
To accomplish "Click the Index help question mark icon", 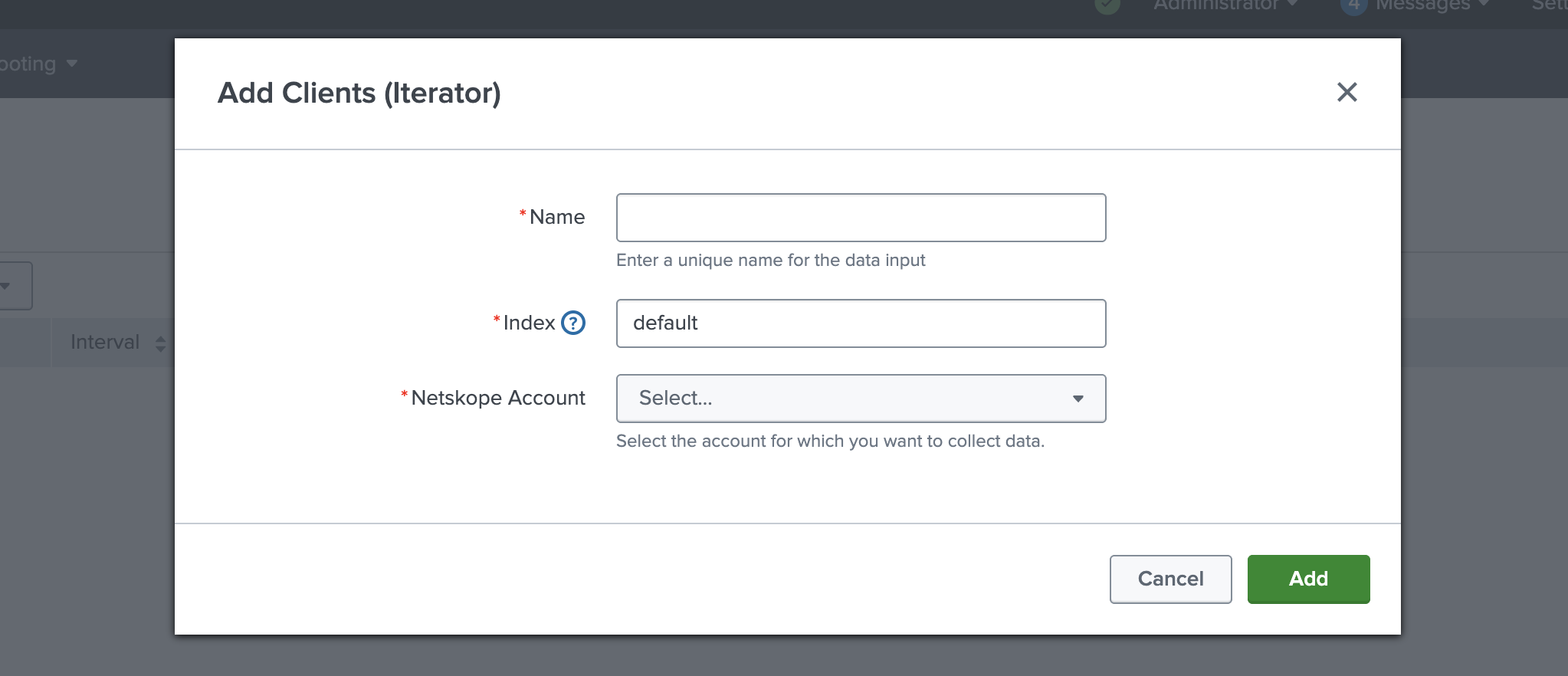I will [x=573, y=323].
